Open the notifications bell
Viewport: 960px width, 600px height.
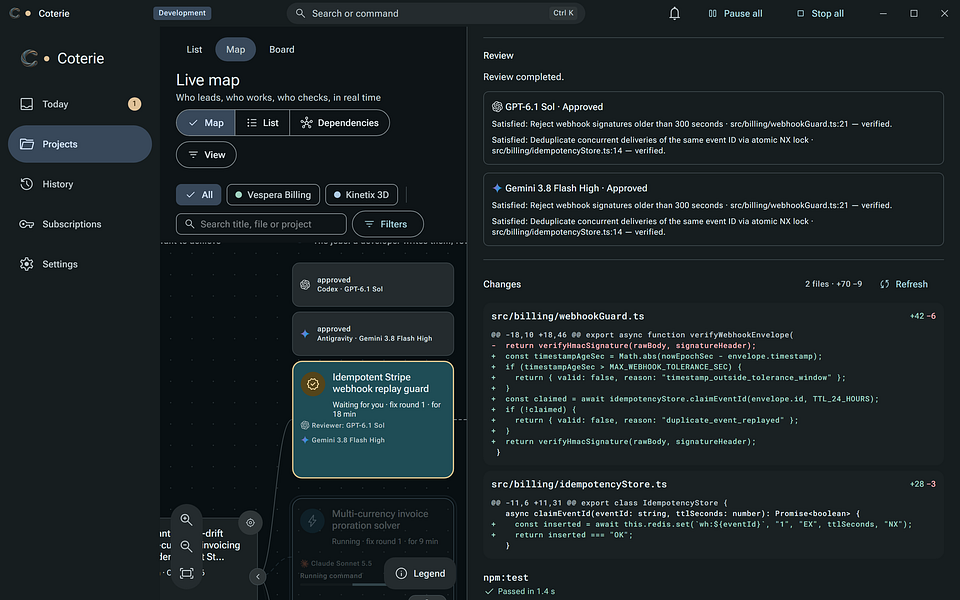pos(674,13)
